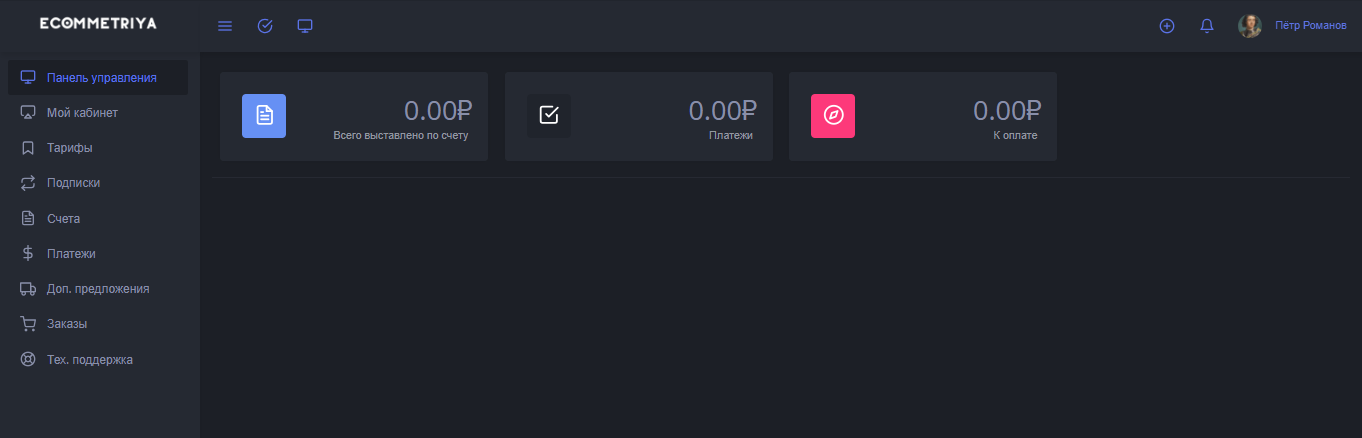
Task: Click the Заказы shopping cart icon
Action: click(x=28, y=324)
